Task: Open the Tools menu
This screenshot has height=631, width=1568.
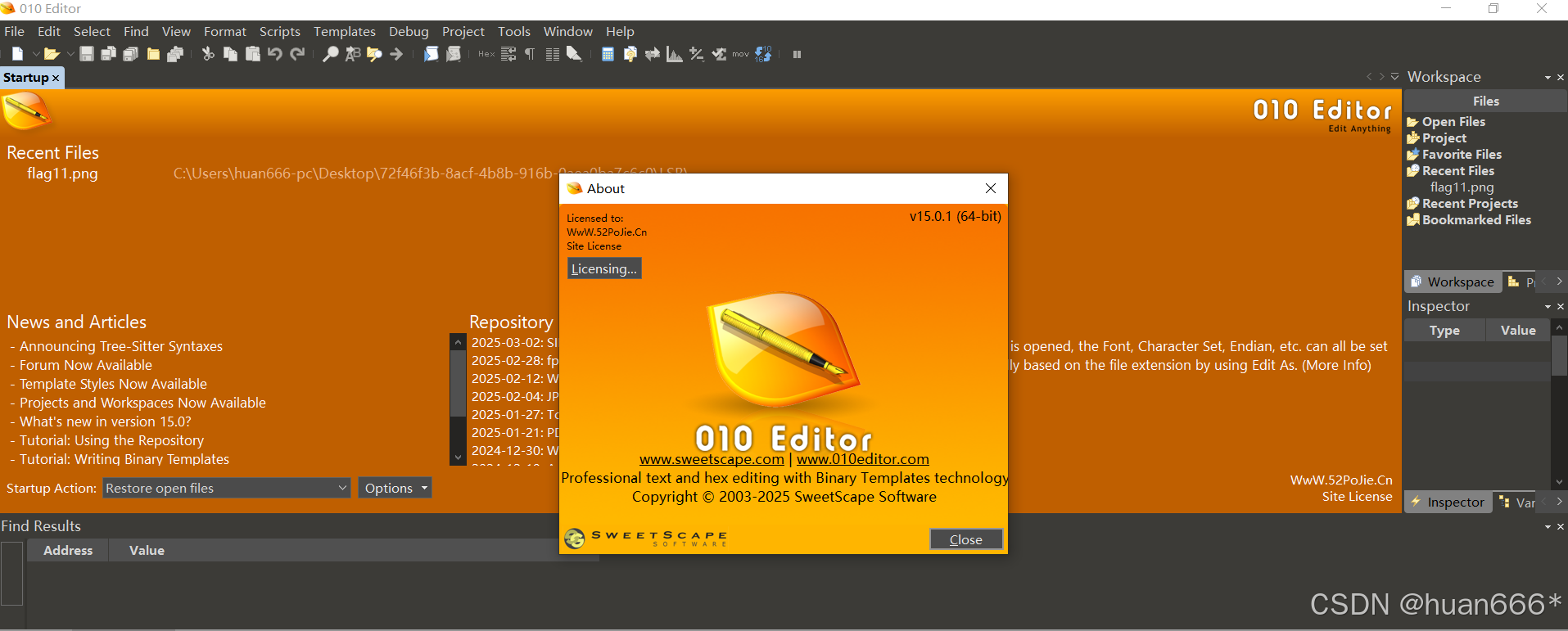Action: click(x=514, y=31)
